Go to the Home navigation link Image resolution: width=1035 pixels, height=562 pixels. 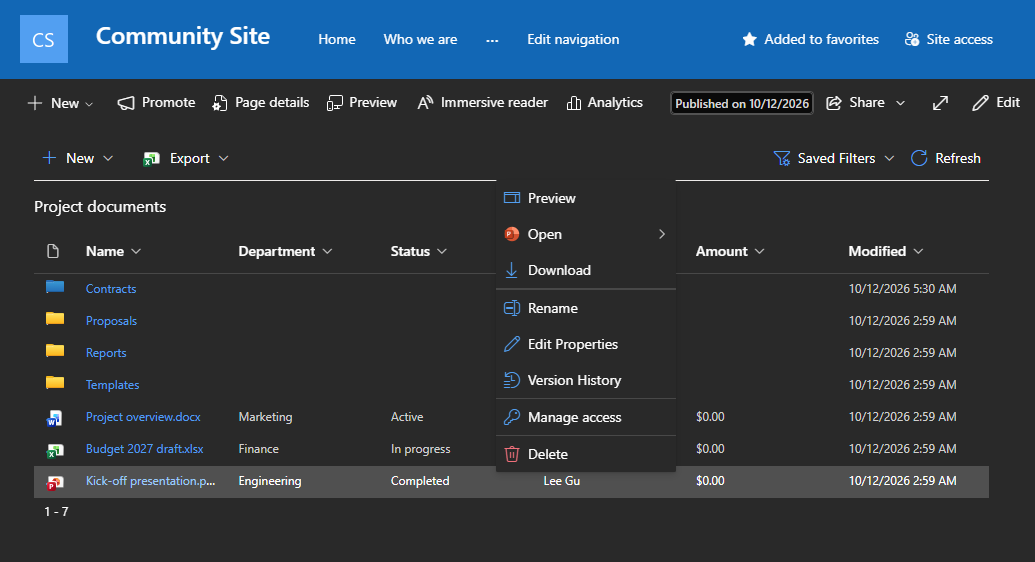337,40
